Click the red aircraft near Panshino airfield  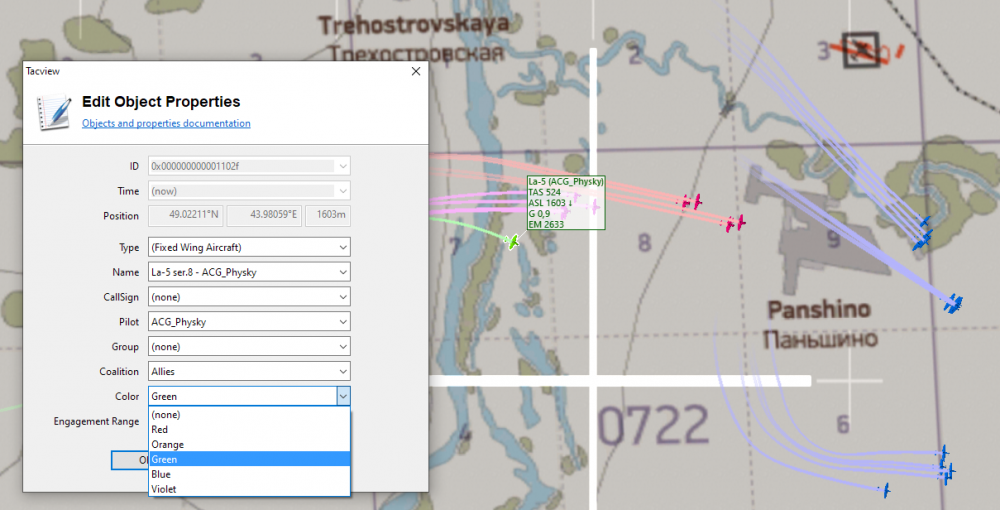click(x=733, y=223)
